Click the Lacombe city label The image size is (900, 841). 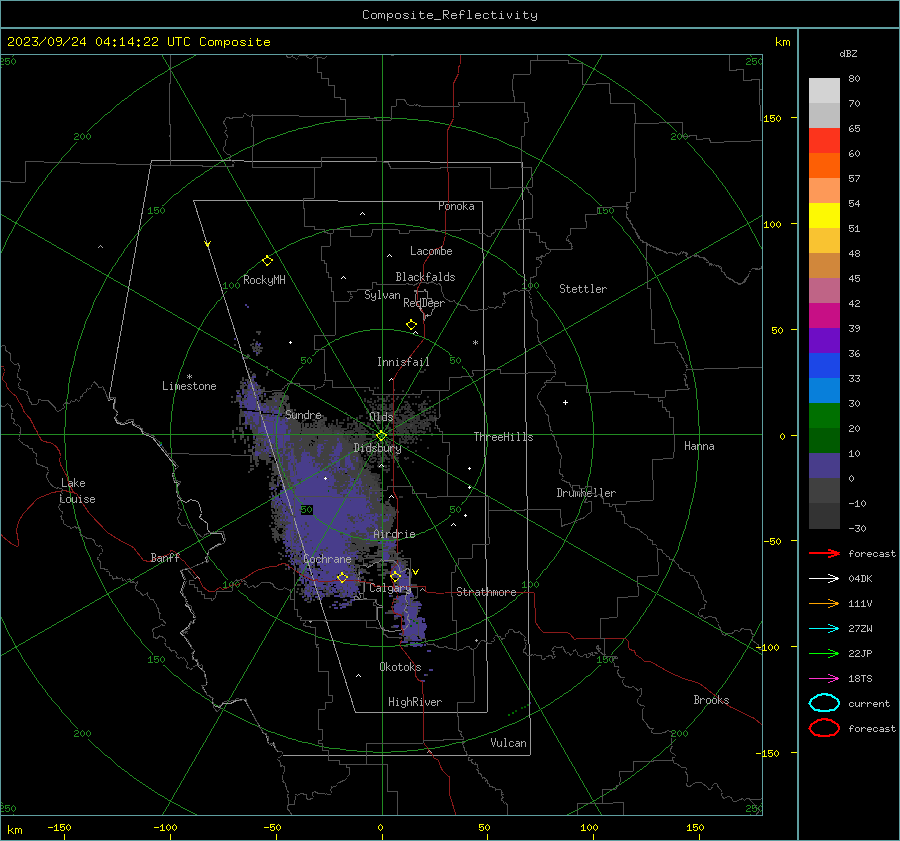tap(431, 251)
